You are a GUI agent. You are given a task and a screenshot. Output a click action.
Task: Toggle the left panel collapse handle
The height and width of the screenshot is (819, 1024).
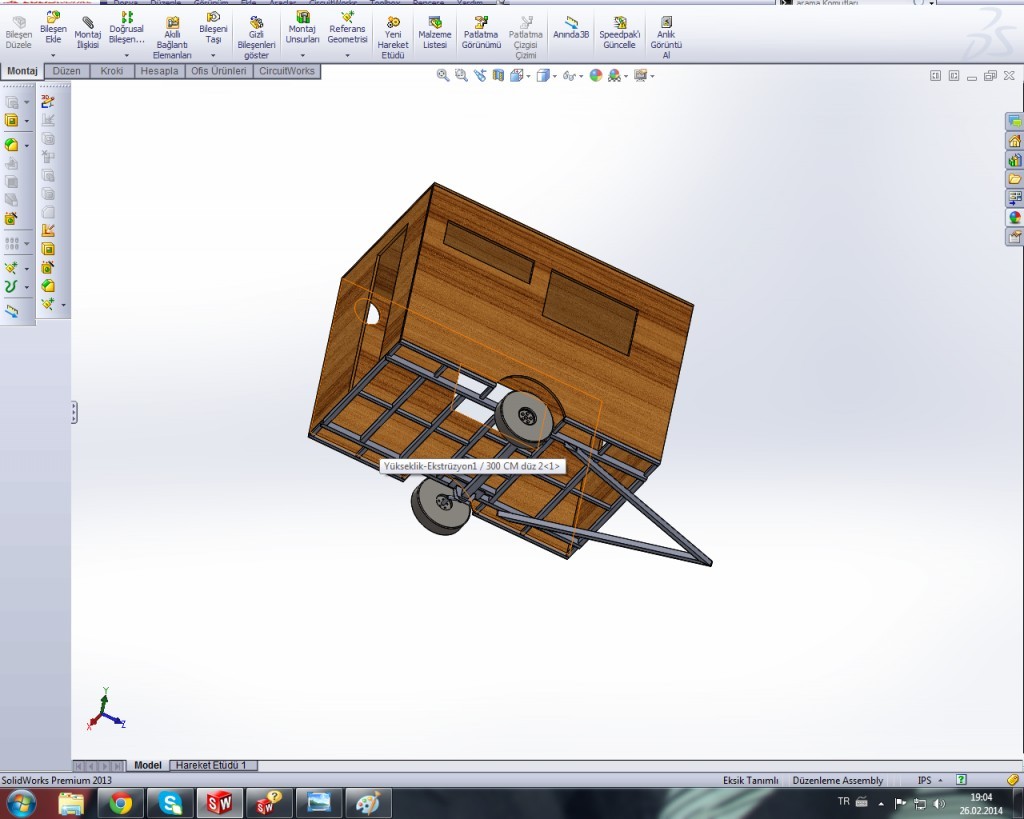point(74,412)
